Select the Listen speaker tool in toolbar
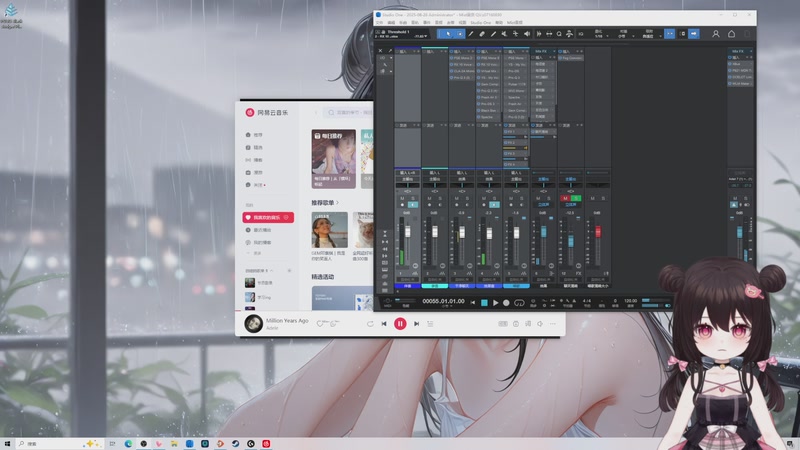The width and height of the screenshot is (800, 450). 527,34
